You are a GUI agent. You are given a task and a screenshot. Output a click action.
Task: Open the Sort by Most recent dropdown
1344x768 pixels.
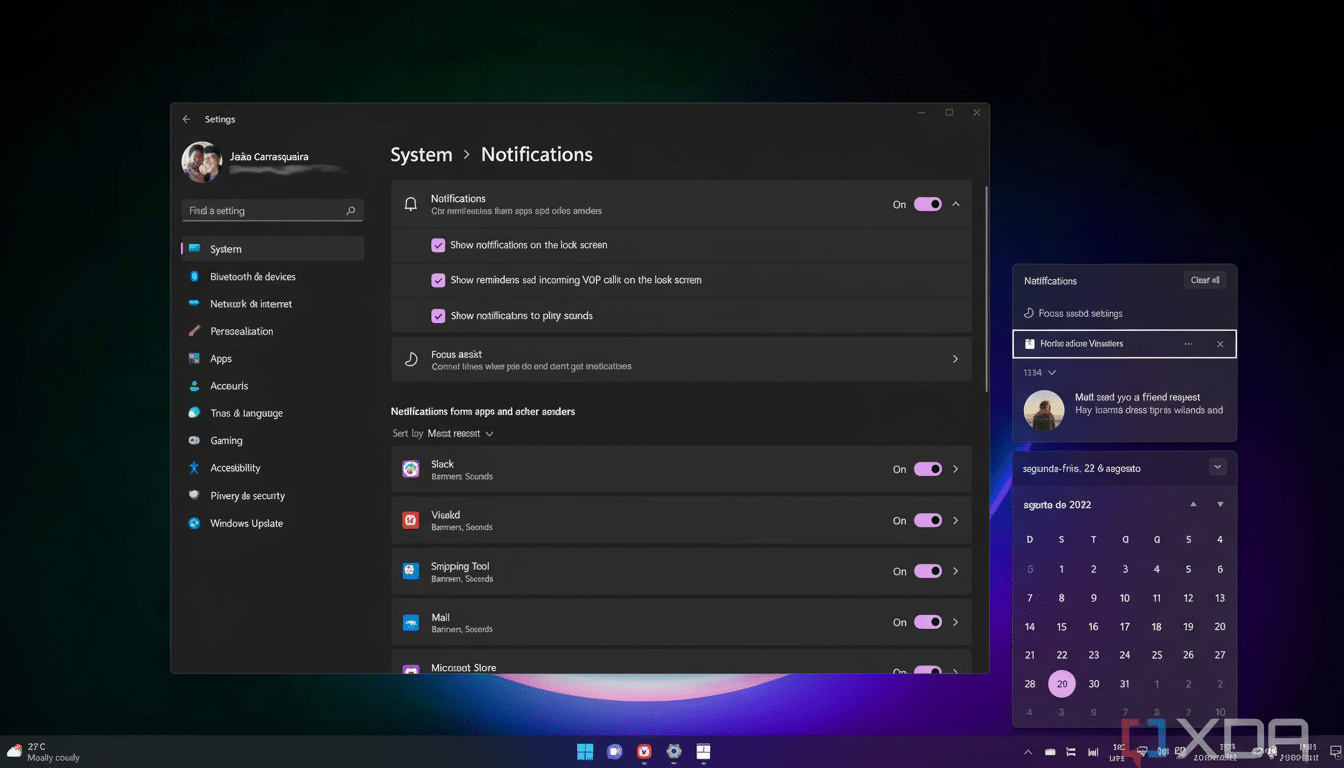click(x=463, y=433)
